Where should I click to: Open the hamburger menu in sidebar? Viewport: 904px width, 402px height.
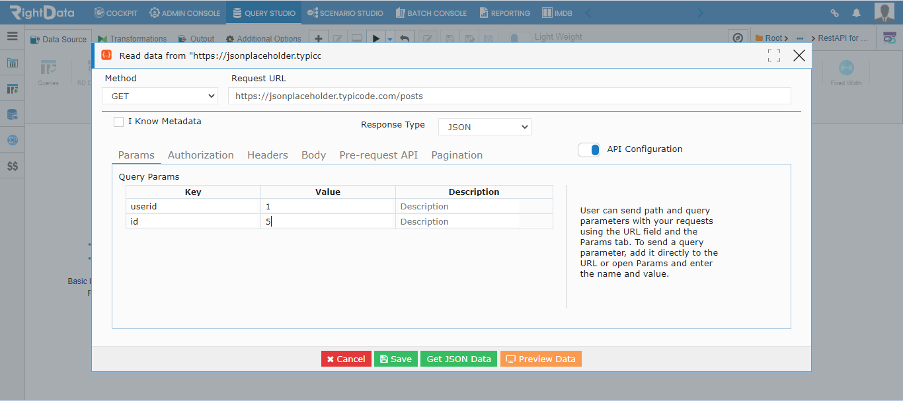12,36
